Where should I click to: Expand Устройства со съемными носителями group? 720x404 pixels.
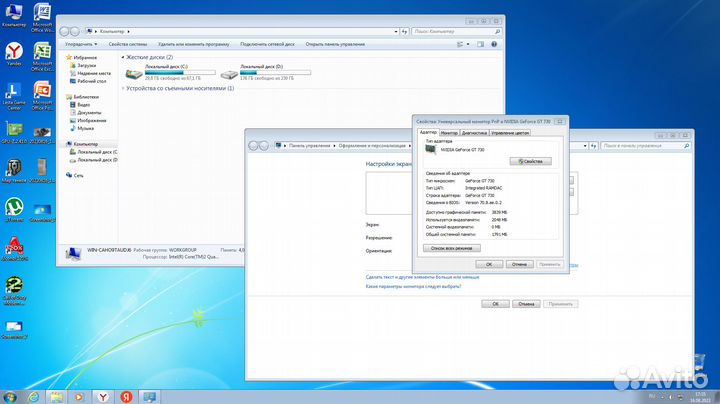click(x=123, y=88)
